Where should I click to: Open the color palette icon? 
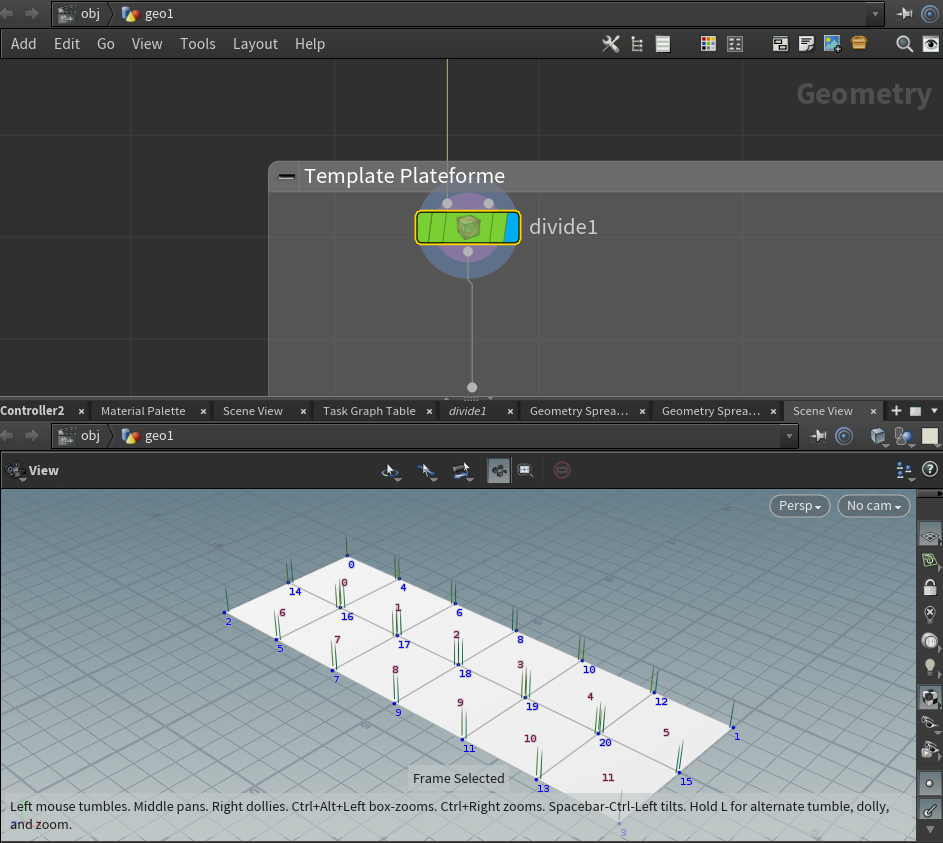(708, 44)
